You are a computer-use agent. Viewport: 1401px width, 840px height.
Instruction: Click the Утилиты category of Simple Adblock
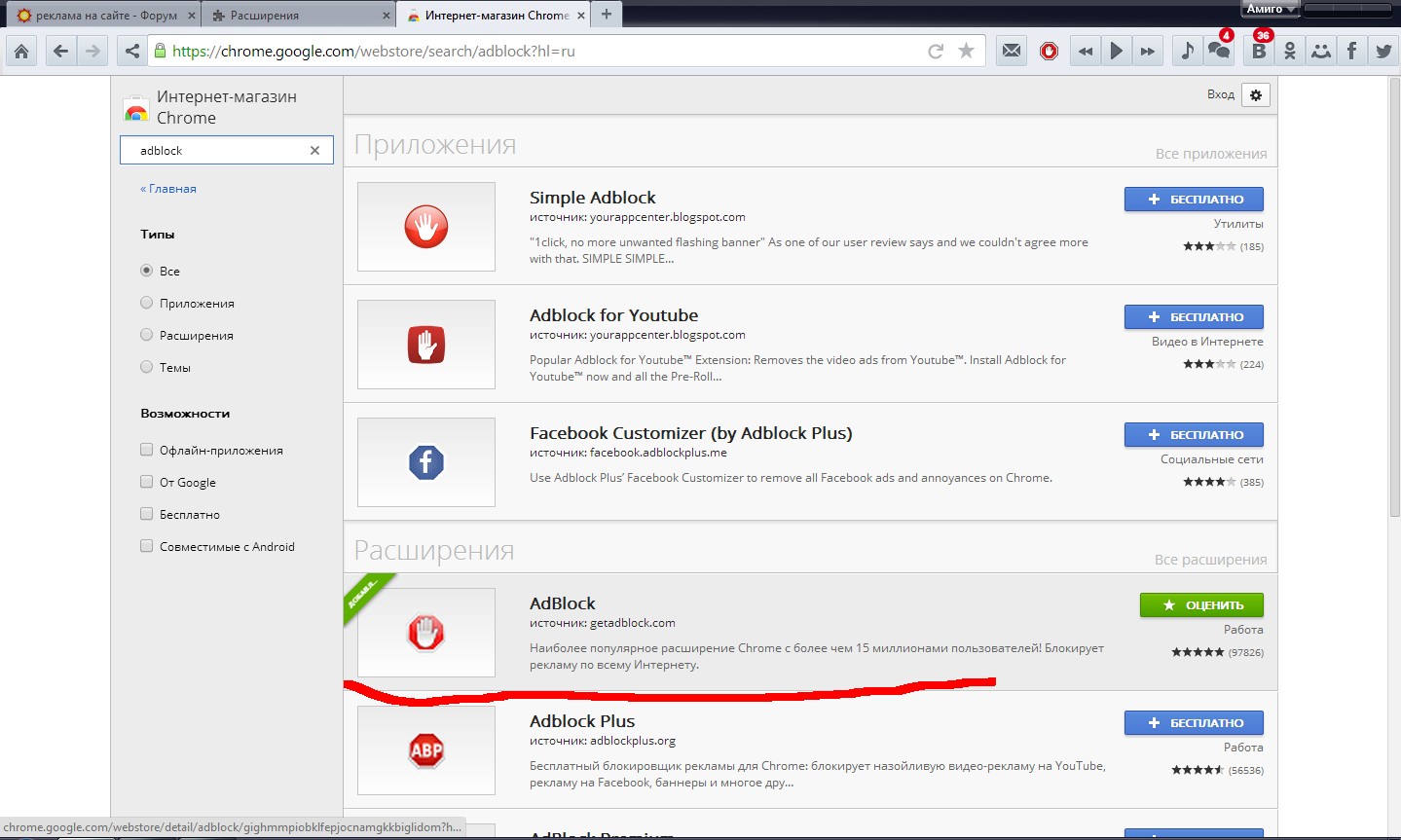(x=1238, y=224)
